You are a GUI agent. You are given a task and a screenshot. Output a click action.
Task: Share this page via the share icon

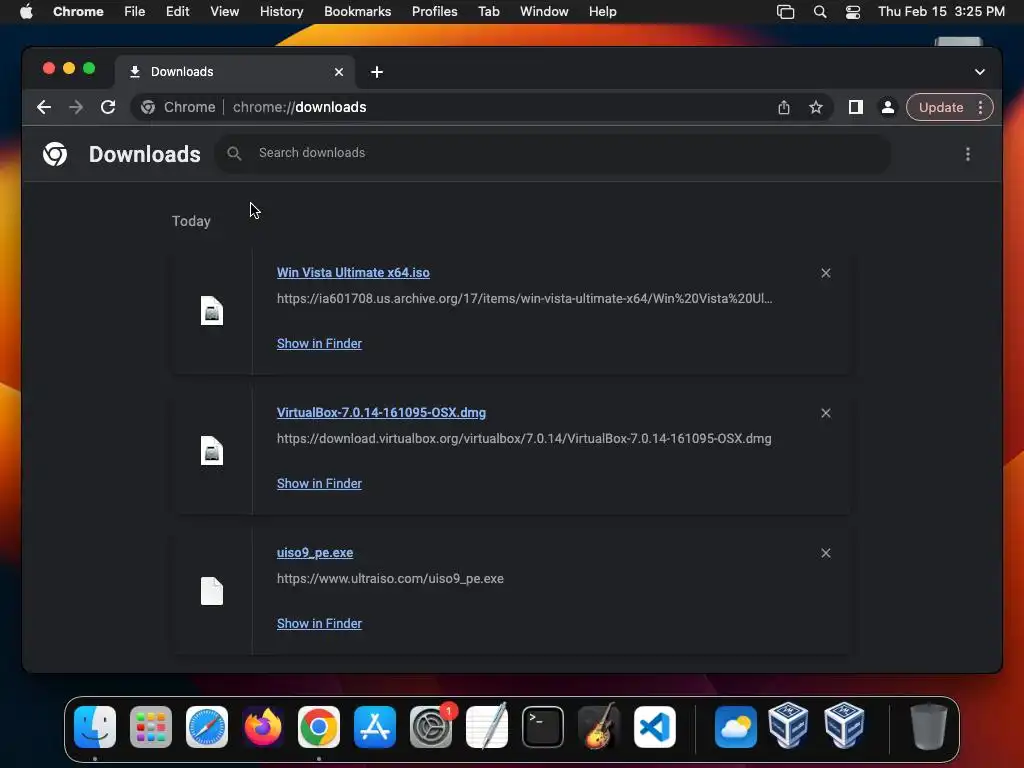(784, 108)
